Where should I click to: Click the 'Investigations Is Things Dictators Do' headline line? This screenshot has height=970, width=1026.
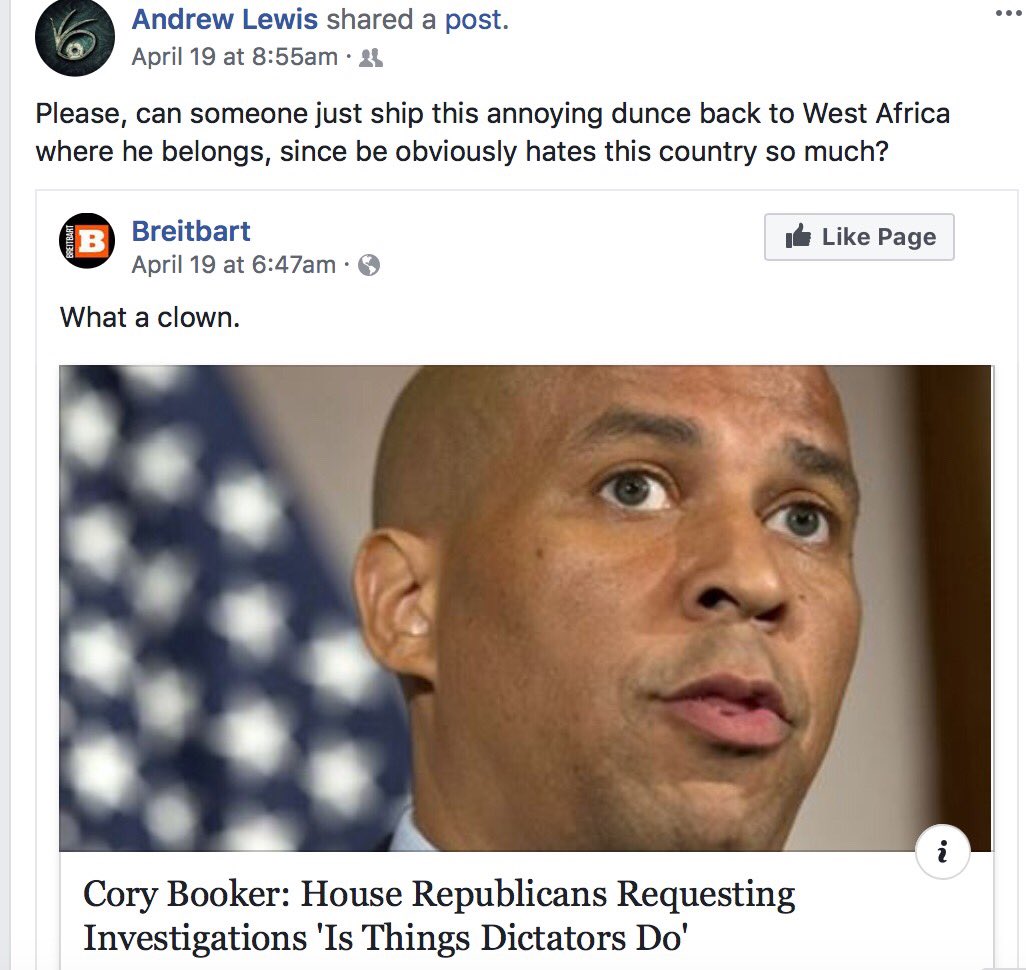(x=385, y=938)
